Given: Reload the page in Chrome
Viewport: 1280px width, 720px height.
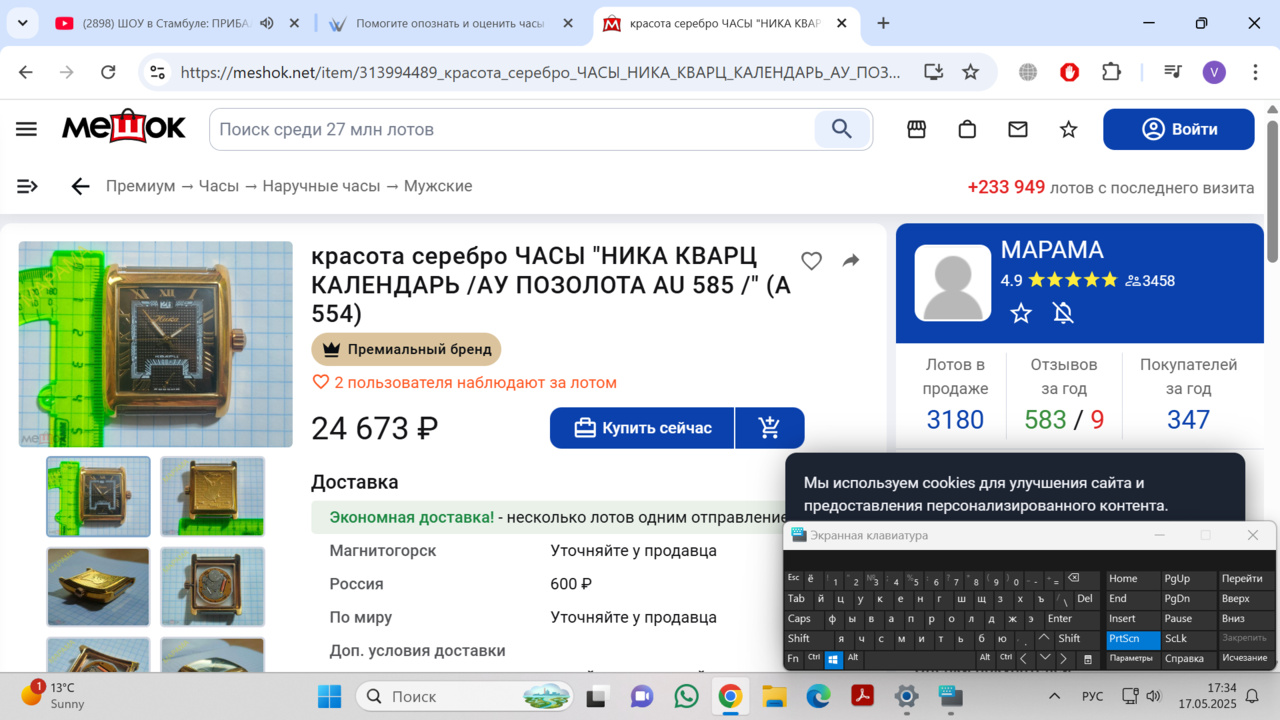Looking at the screenshot, I should point(108,72).
